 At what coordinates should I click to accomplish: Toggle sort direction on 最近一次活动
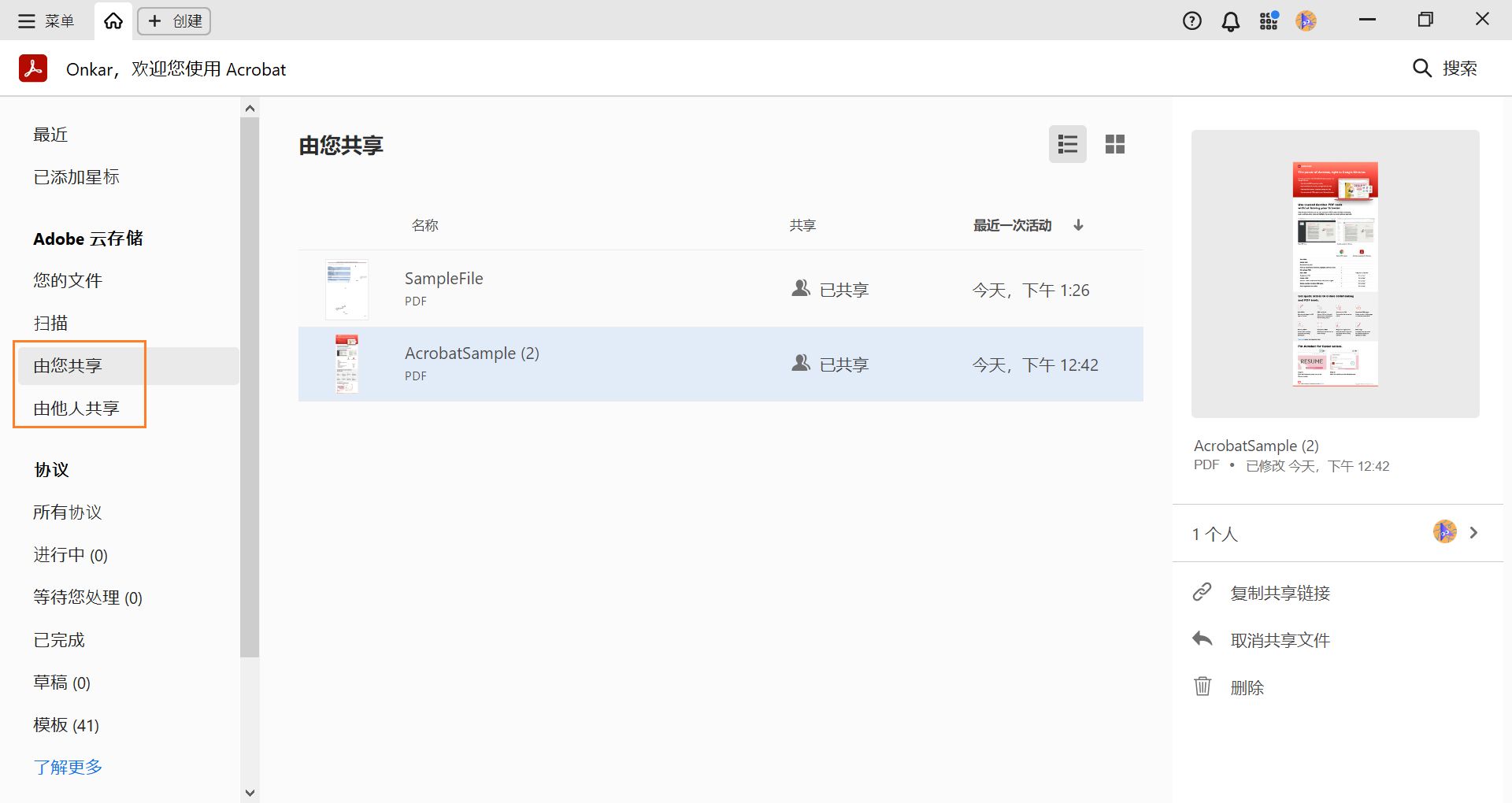click(x=1078, y=226)
